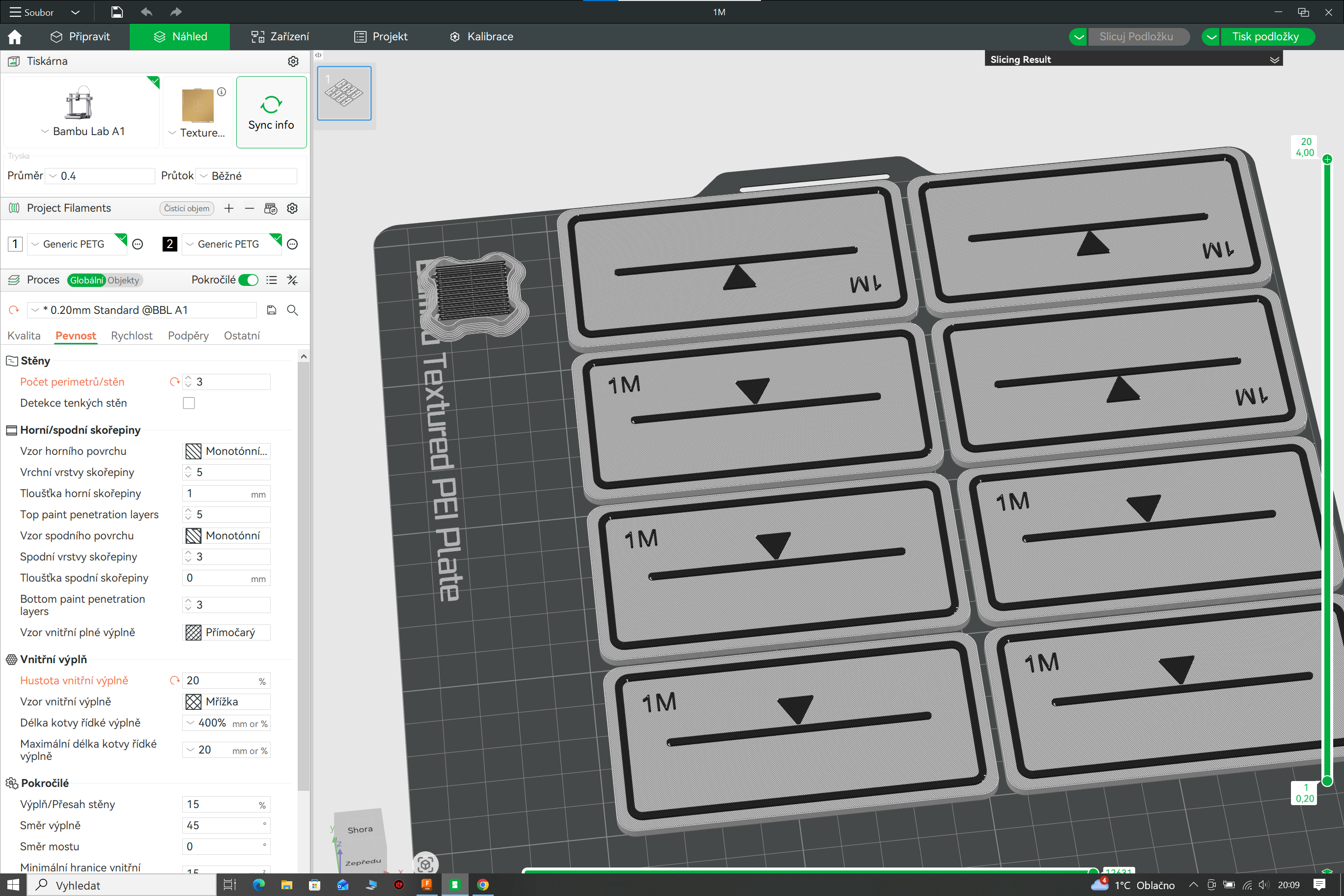Open Google Chrome from taskbar

(x=483, y=885)
